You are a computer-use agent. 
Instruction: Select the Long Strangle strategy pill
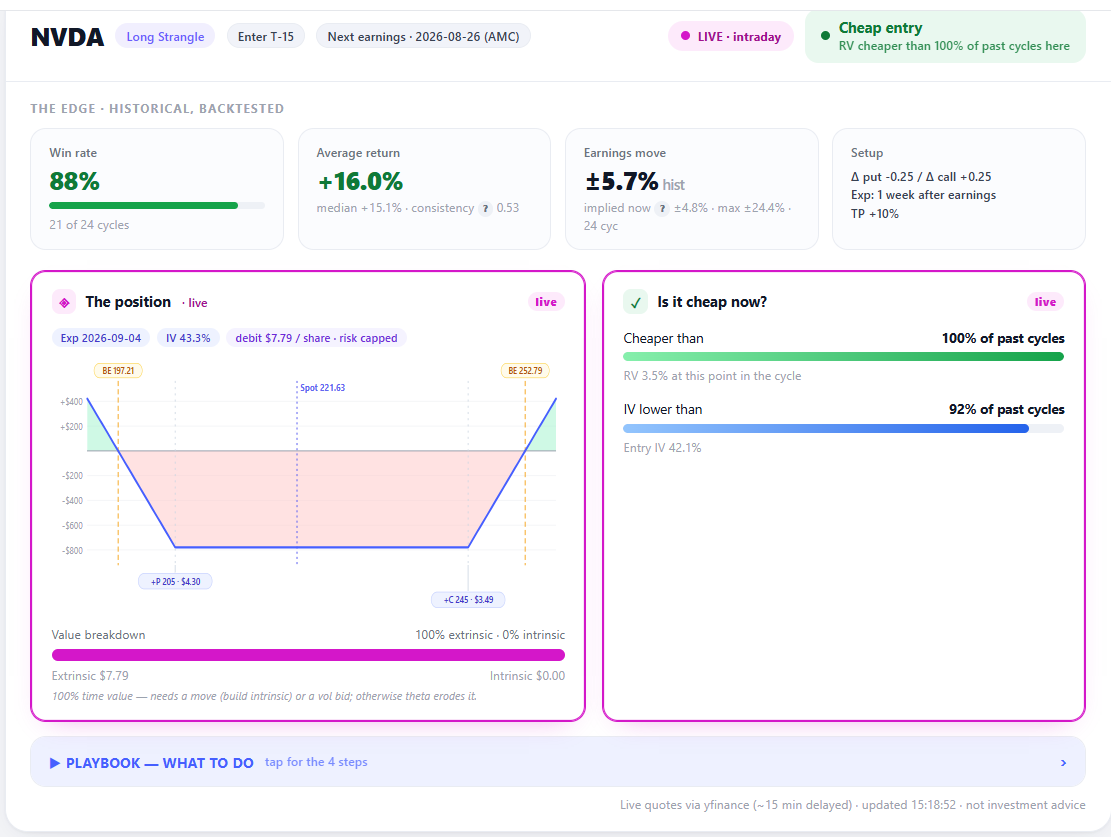pyautogui.click(x=165, y=37)
